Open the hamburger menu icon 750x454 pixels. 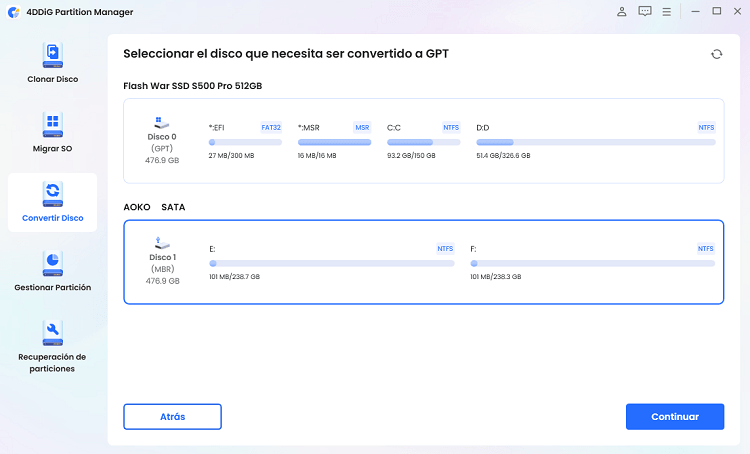pyautogui.click(x=666, y=11)
